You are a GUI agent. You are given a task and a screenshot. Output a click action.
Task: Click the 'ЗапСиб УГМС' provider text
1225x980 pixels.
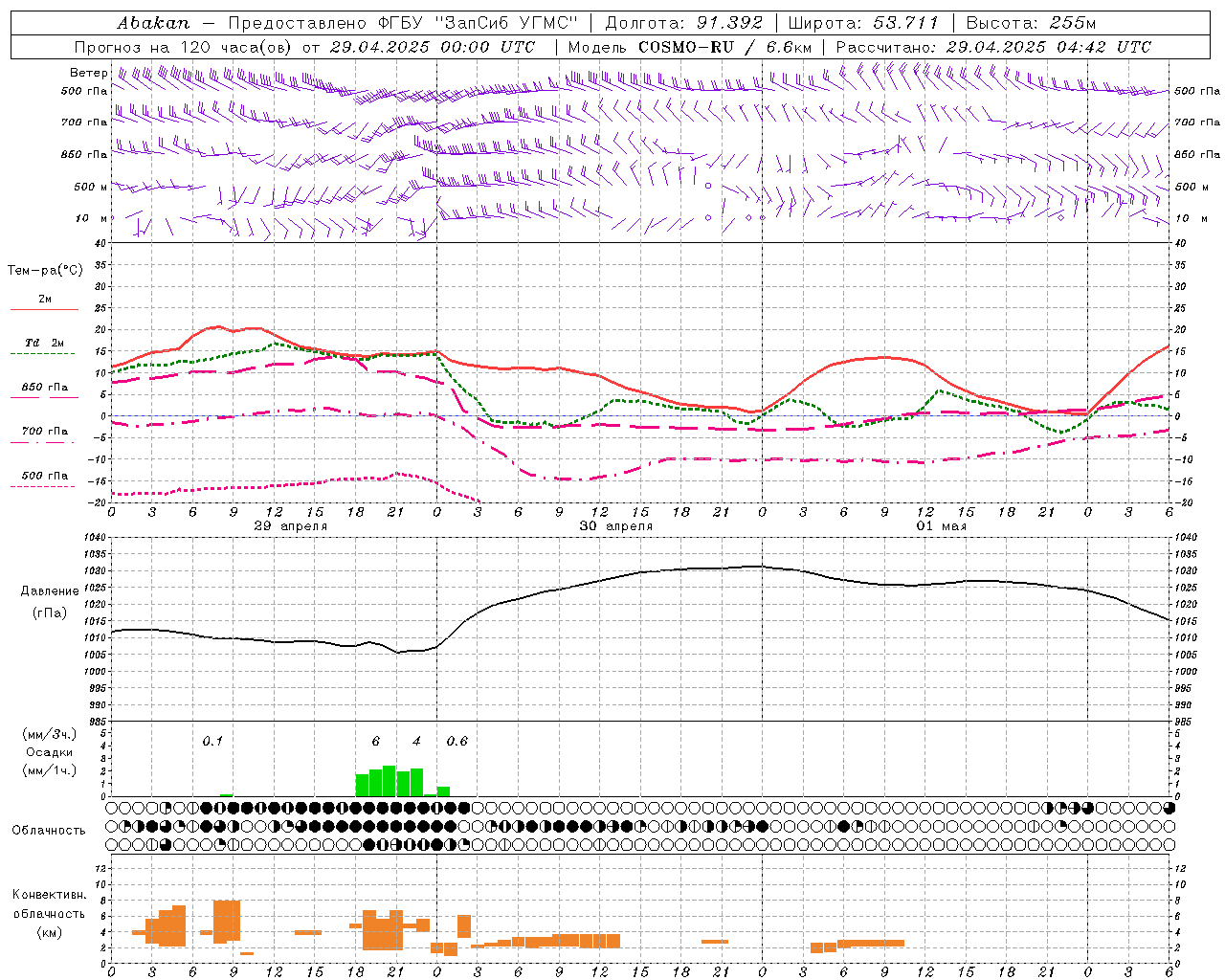[506, 23]
